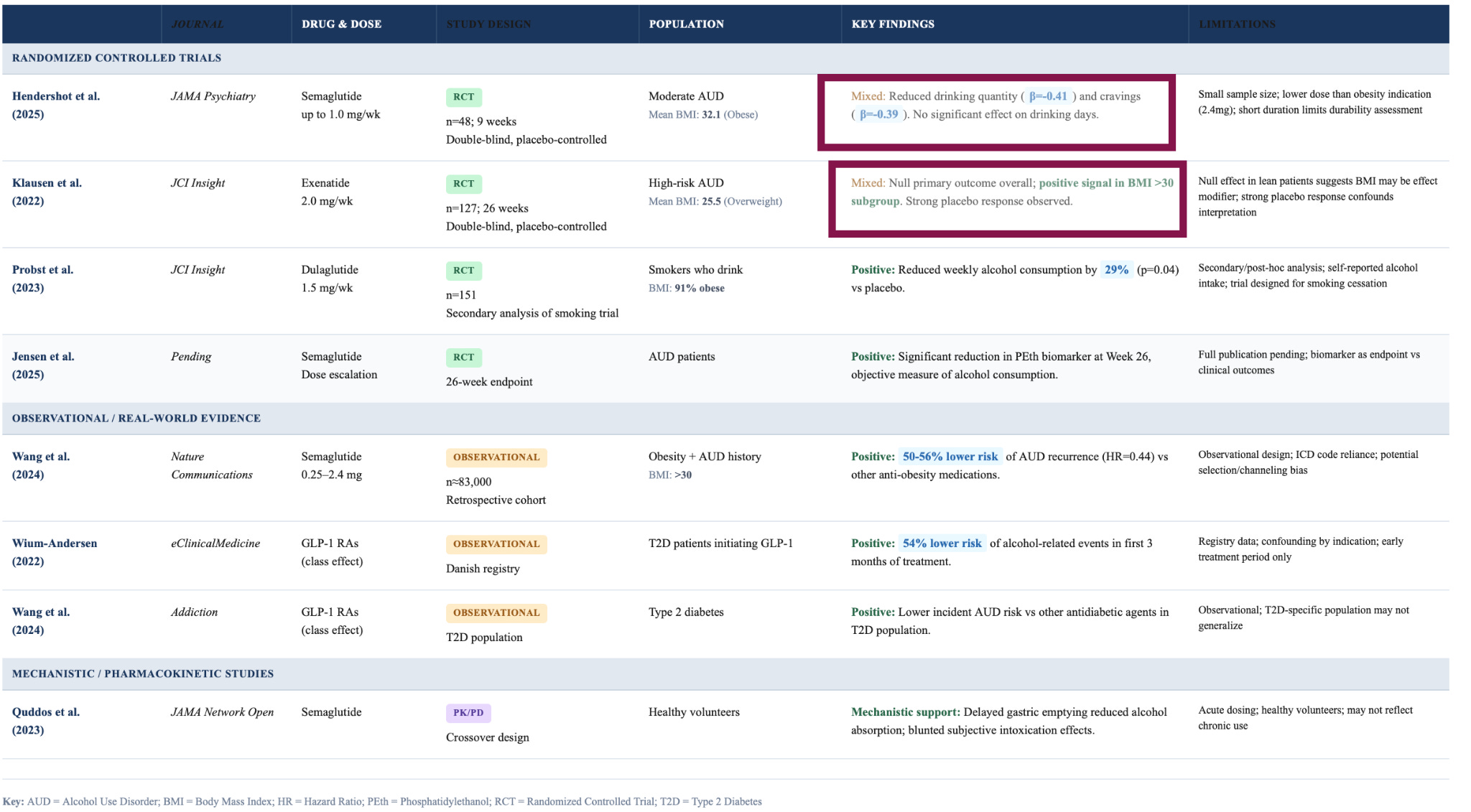Image resolution: width=1471 pixels, height=812 pixels.
Task: Click the highlighted 50-56% lower risk text
Action: 950,457
